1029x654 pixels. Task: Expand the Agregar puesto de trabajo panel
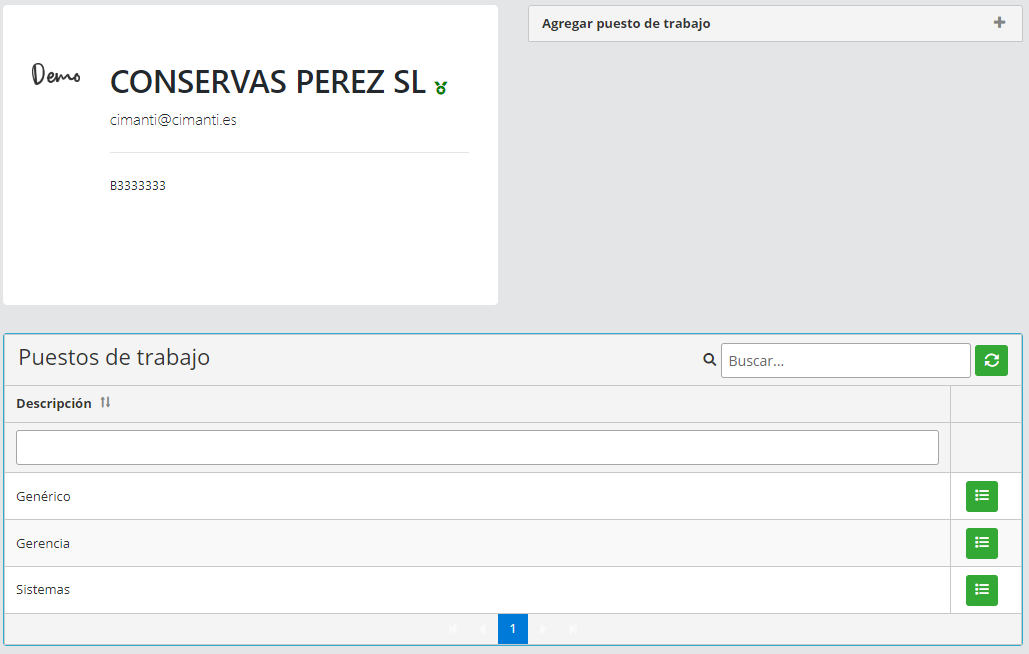click(626, 23)
